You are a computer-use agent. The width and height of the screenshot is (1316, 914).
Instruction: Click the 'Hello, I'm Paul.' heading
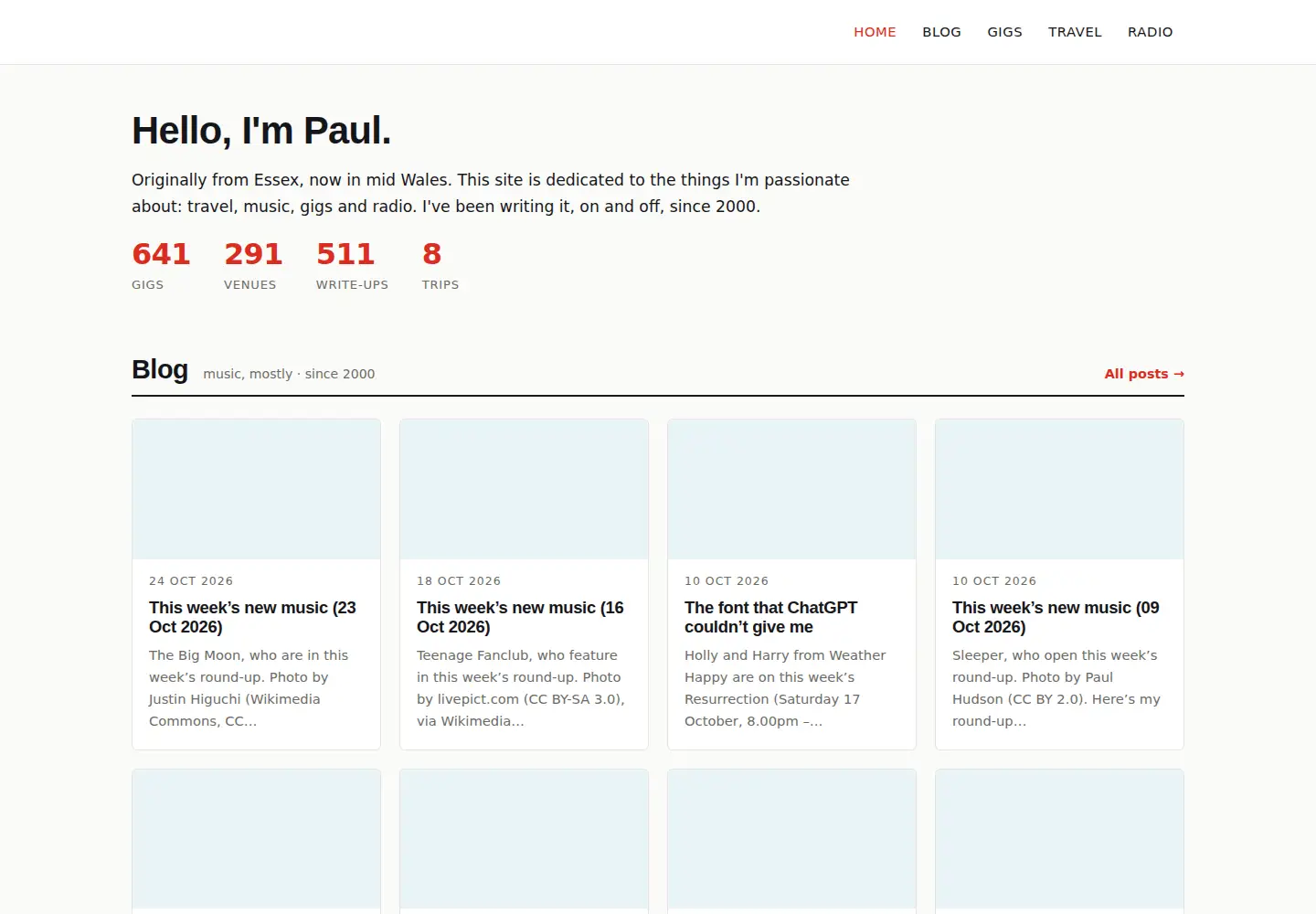point(261,131)
